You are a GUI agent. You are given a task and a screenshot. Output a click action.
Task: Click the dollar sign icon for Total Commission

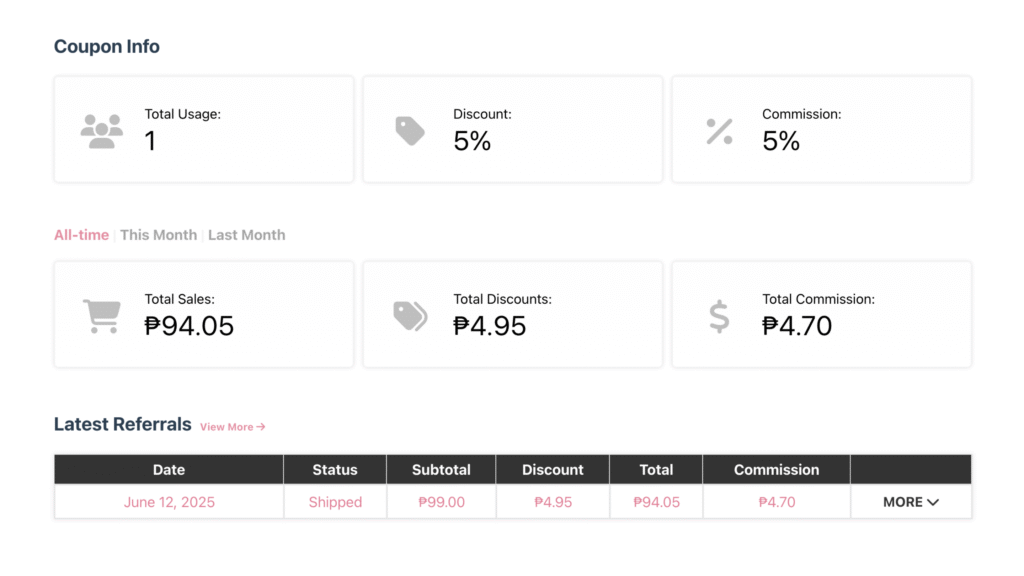pyautogui.click(x=719, y=317)
